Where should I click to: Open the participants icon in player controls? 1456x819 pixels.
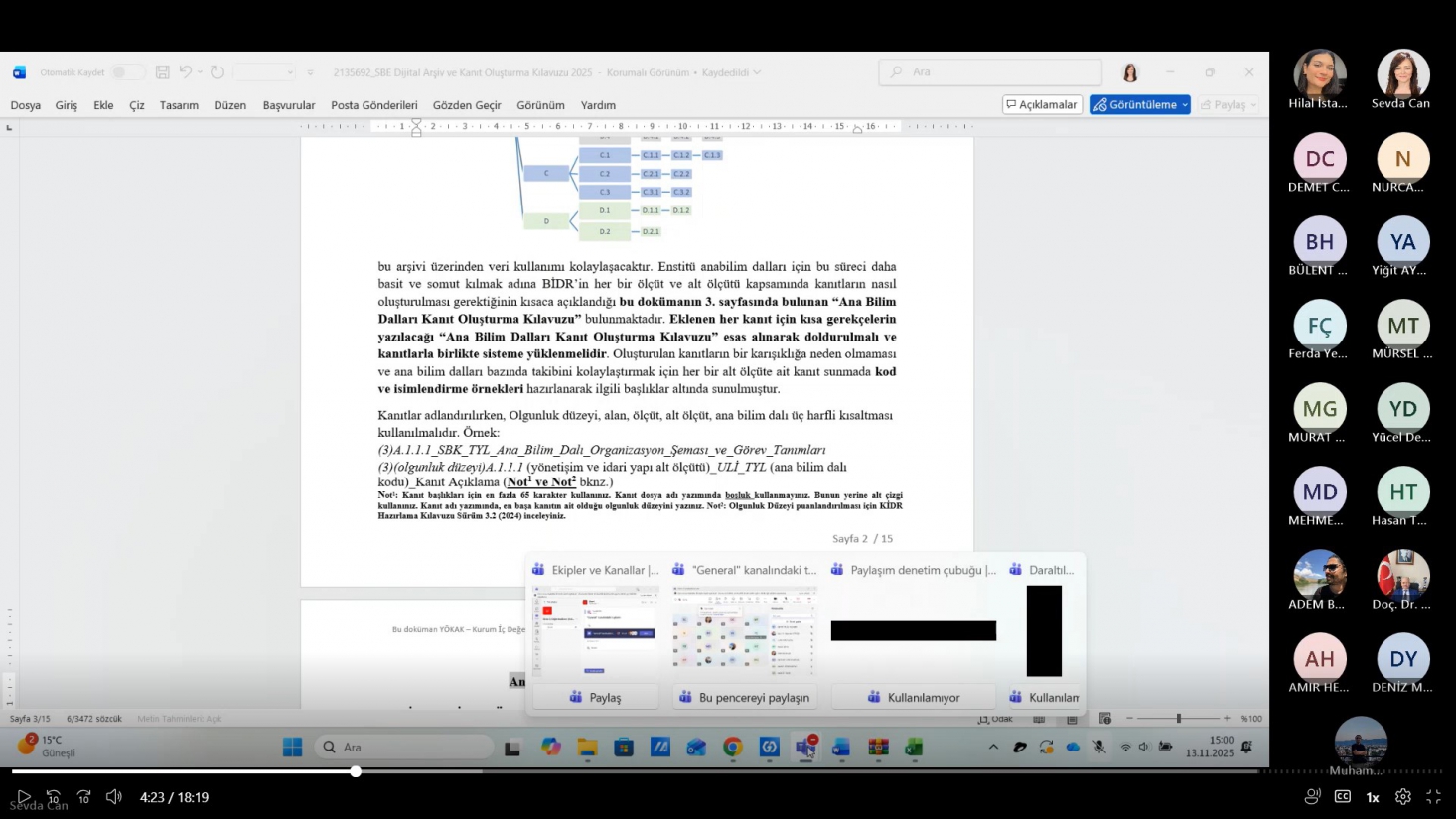[1313, 797]
